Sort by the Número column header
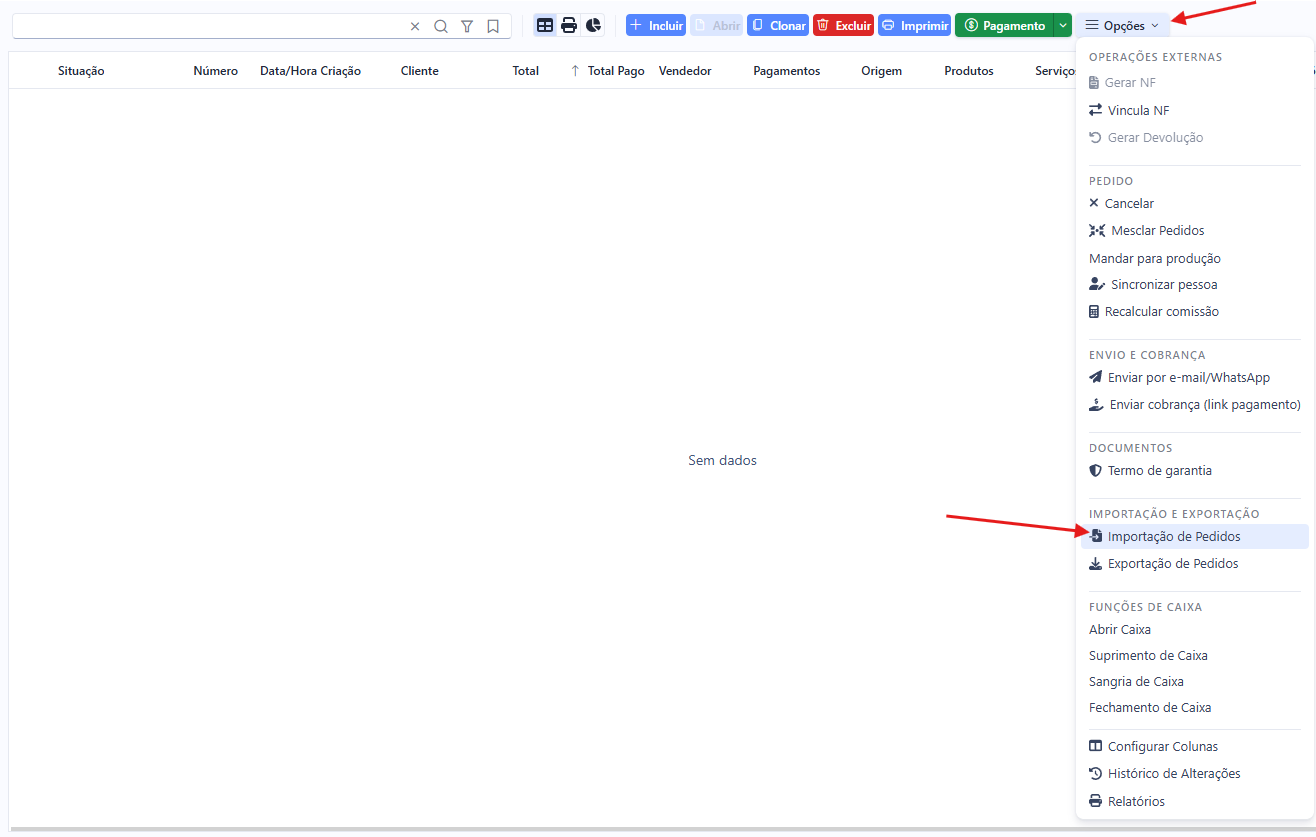Viewport: 1316px width, 837px height. [216, 71]
